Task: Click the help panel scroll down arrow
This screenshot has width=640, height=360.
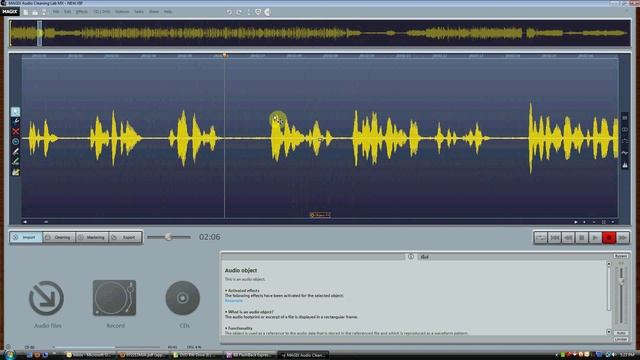Action: click(609, 332)
